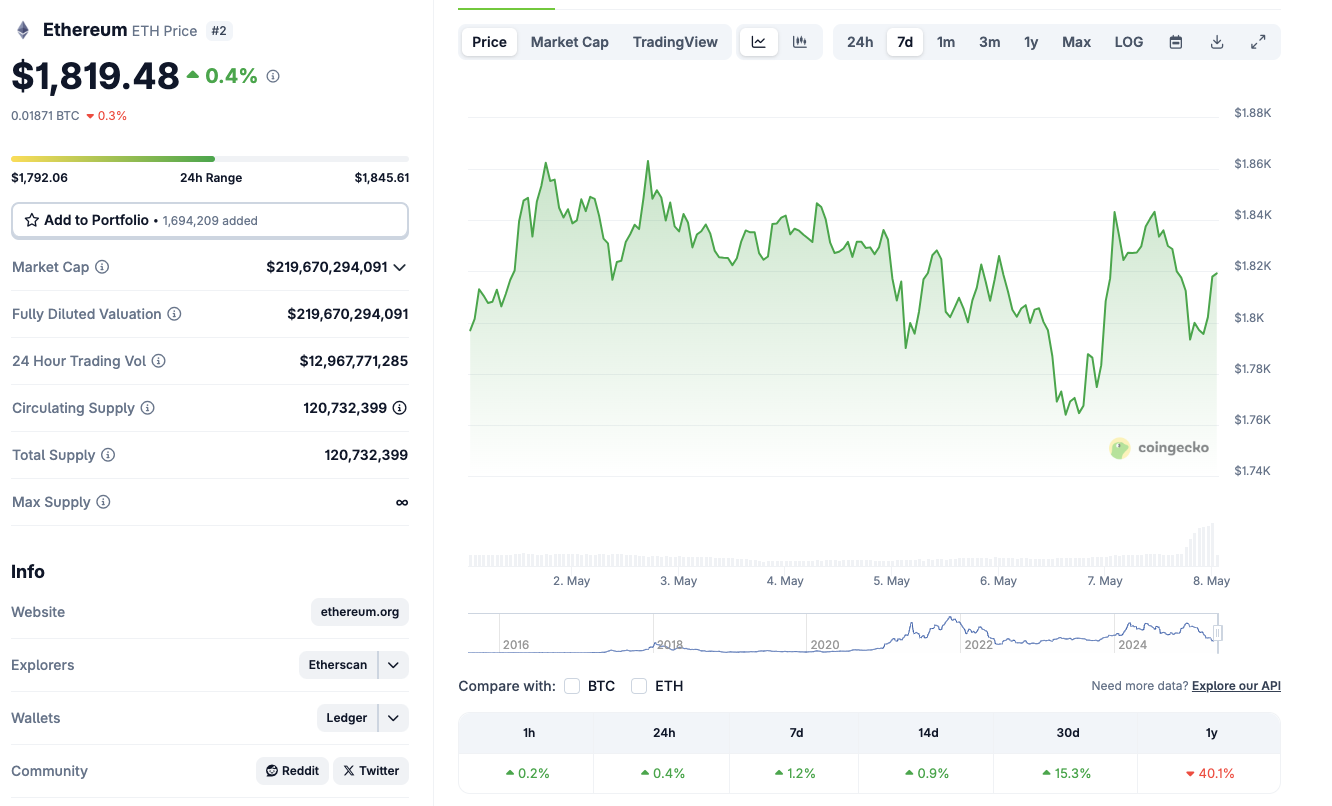Click the #2 rank badge
1332x806 pixels.
pos(219,31)
